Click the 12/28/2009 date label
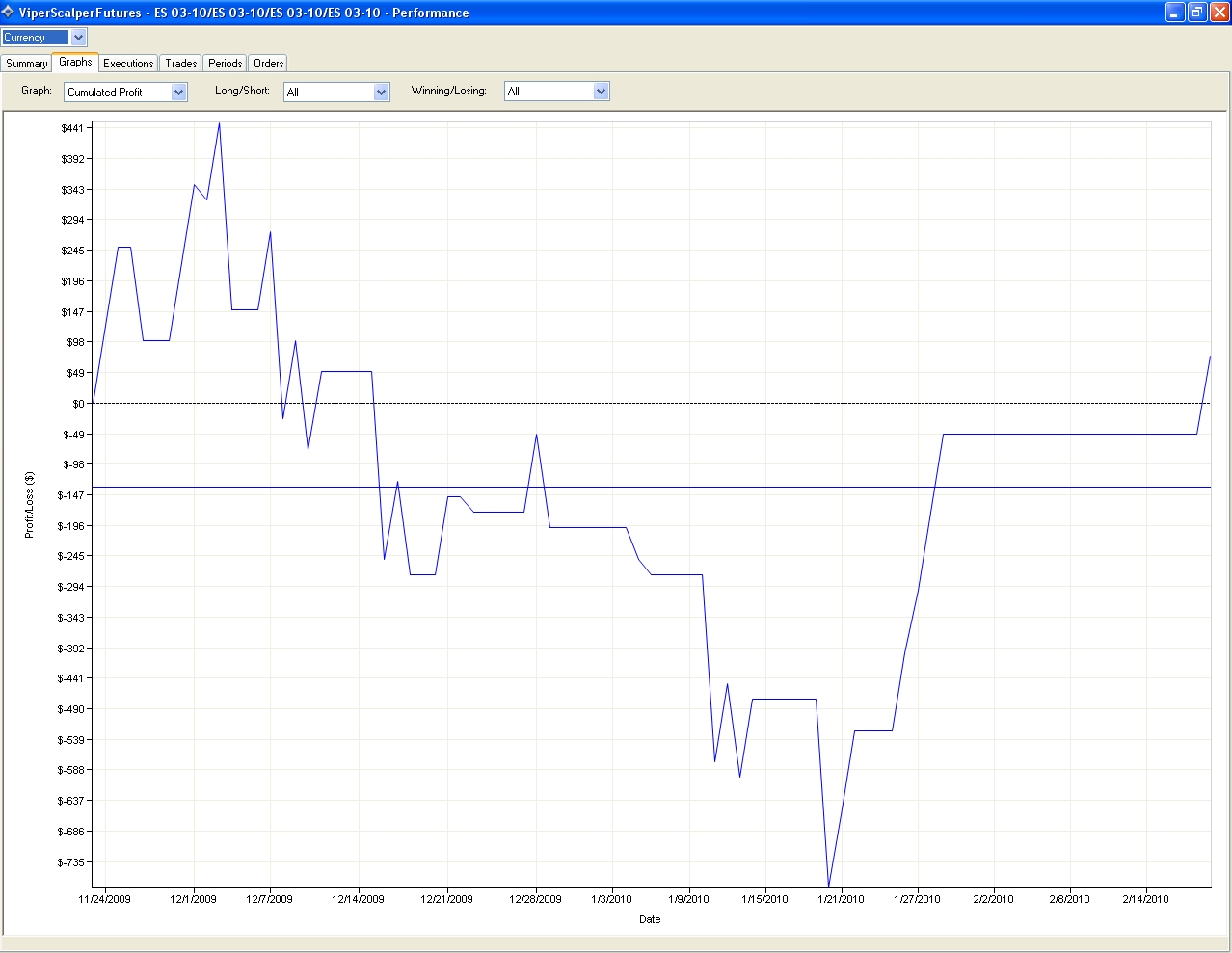This screenshot has width=1232, height=953. (x=535, y=899)
